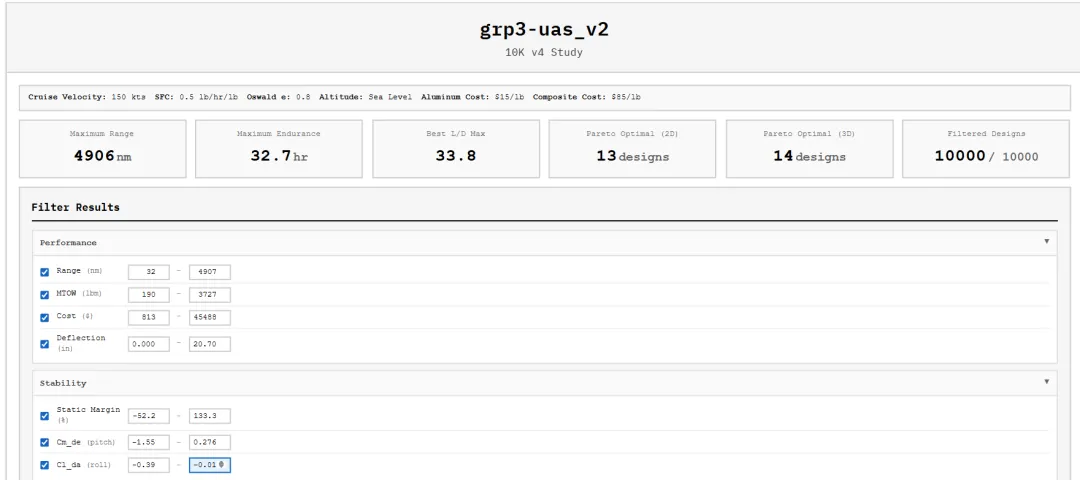Screen dimensions: 1080x480
Task: Collapse the Performance section arrow
Action: point(1046,242)
